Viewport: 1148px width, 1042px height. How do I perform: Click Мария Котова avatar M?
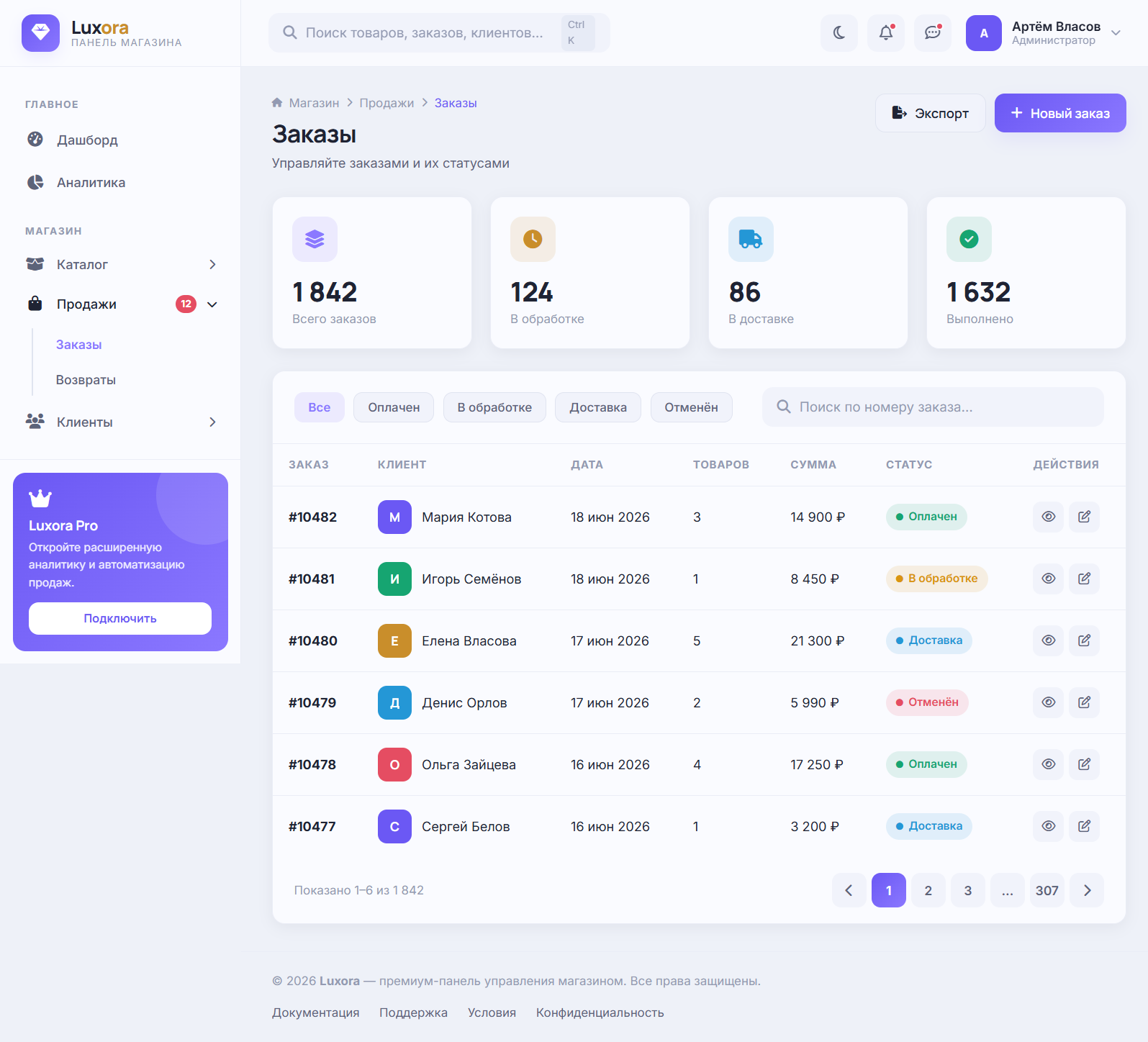coord(394,517)
